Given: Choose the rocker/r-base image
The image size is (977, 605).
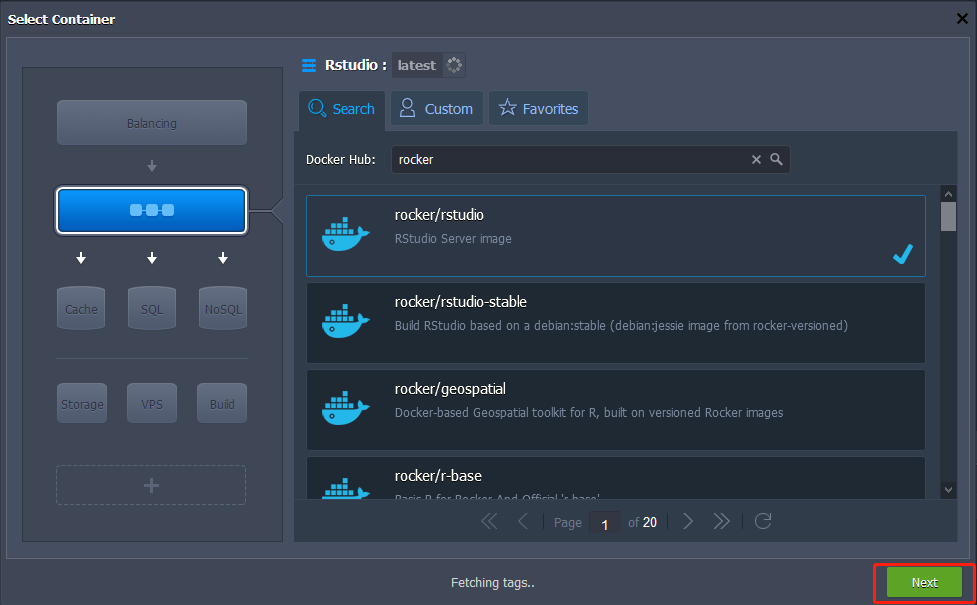Looking at the screenshot, I should 615,479.
